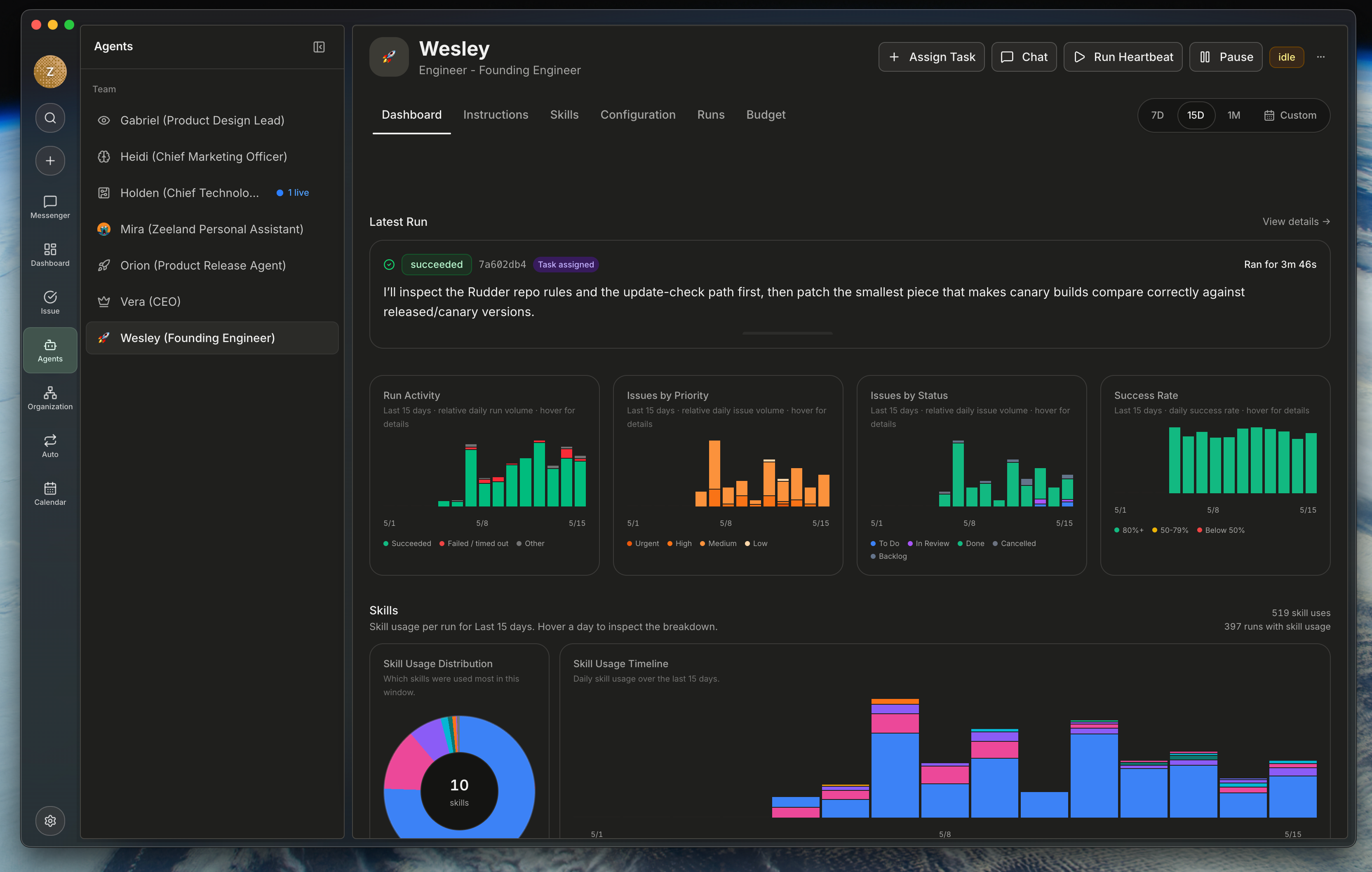Click the run ID 7a602db4
This screenshot has height=872, width=1372.
point(502,264)
